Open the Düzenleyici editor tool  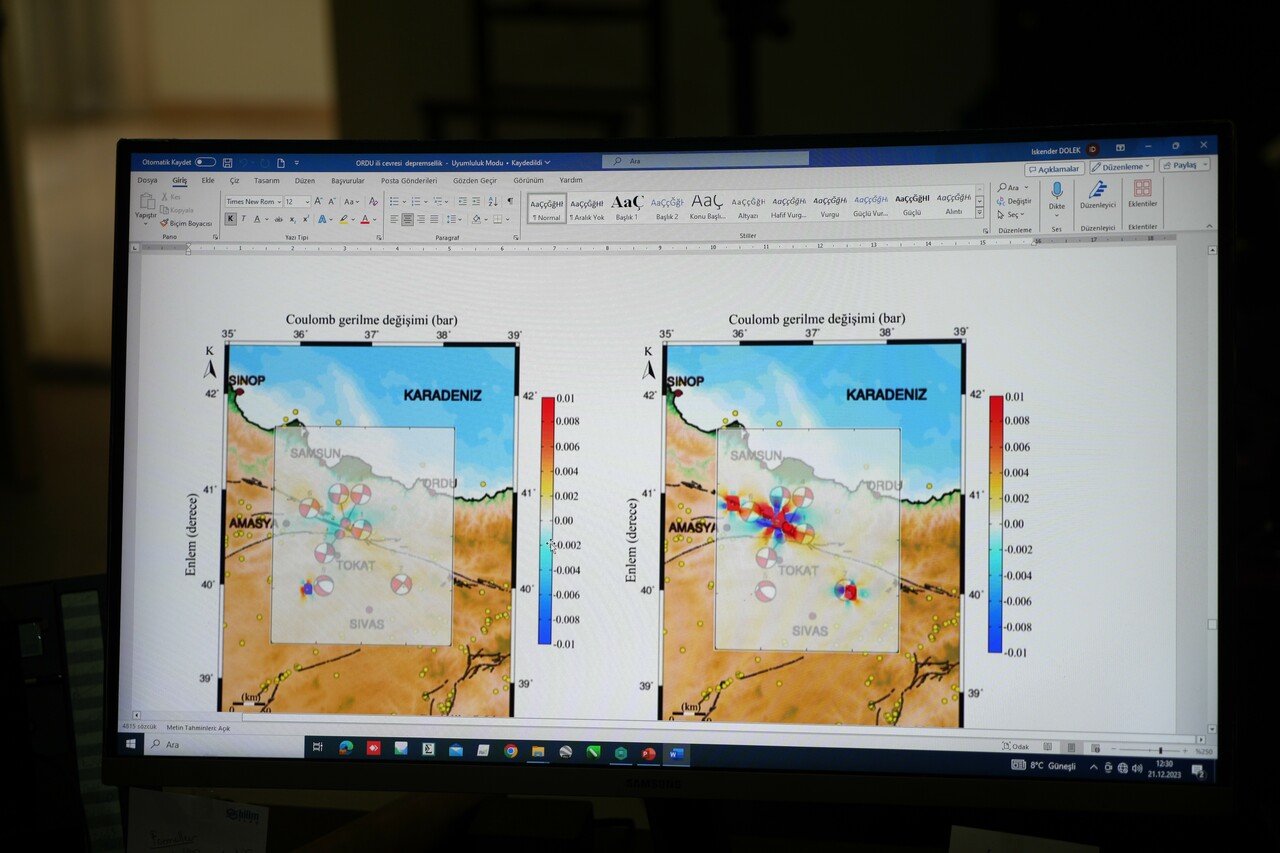pyautogui.click(x=1097, y=194)
